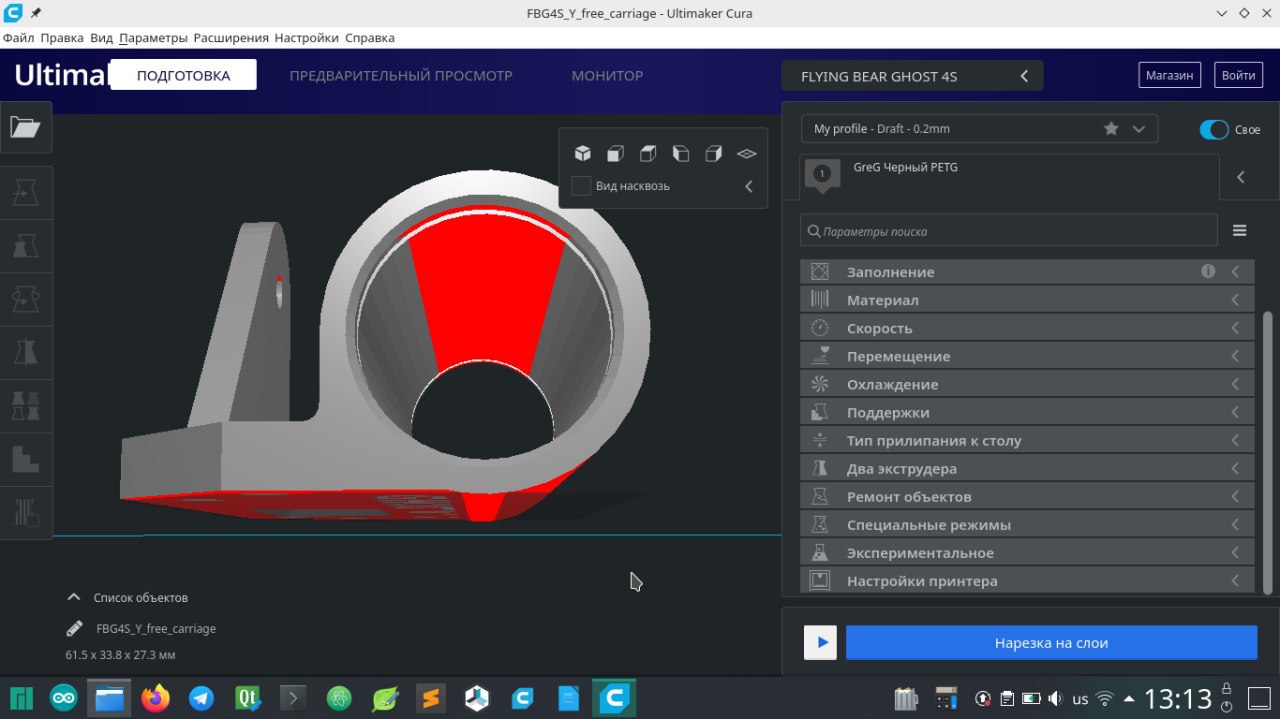This screenshot has width=1280, height=719.
Task: Switch to ПРЕДВАРИТЕЛЬНЫЙ ПРОСМОТР stage tab
Action: point(401,75)
